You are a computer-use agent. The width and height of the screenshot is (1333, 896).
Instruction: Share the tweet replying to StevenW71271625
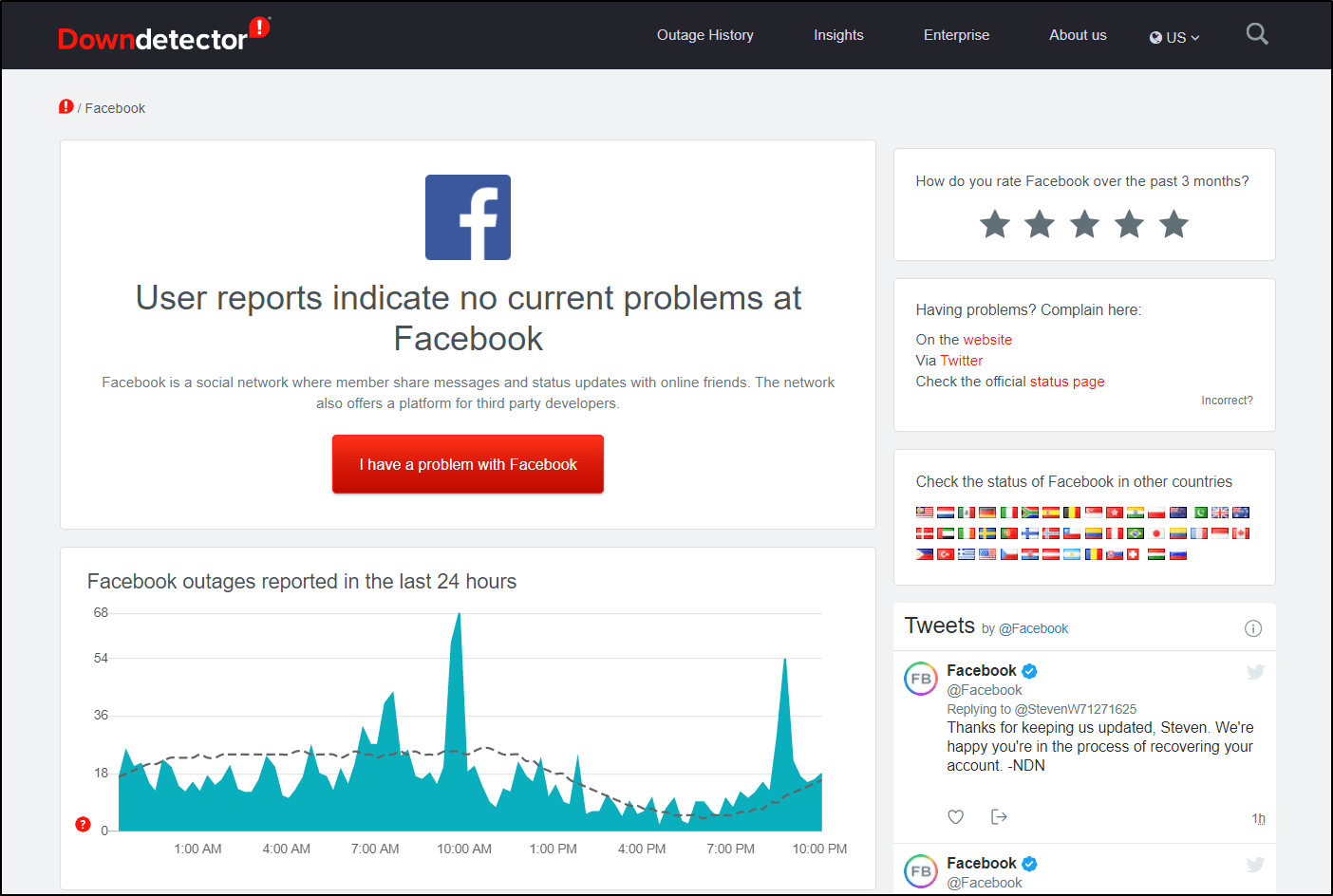pyautogui.click(x=999, y=817)
